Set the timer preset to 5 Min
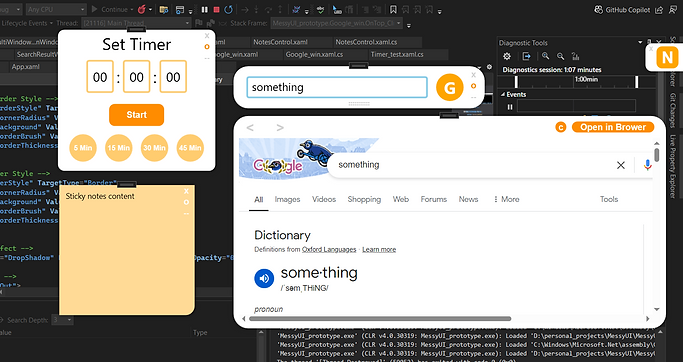Viewport: 683px width, 362px height. tap(83, 148)
